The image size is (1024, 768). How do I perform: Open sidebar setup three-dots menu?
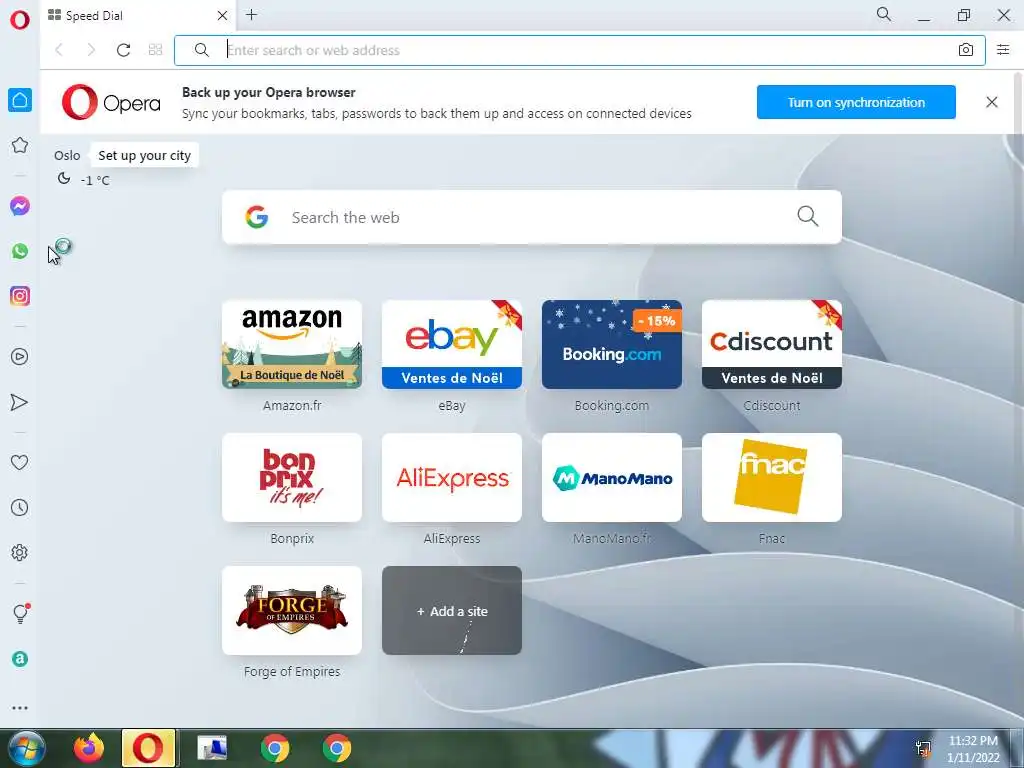click(20, 708)
